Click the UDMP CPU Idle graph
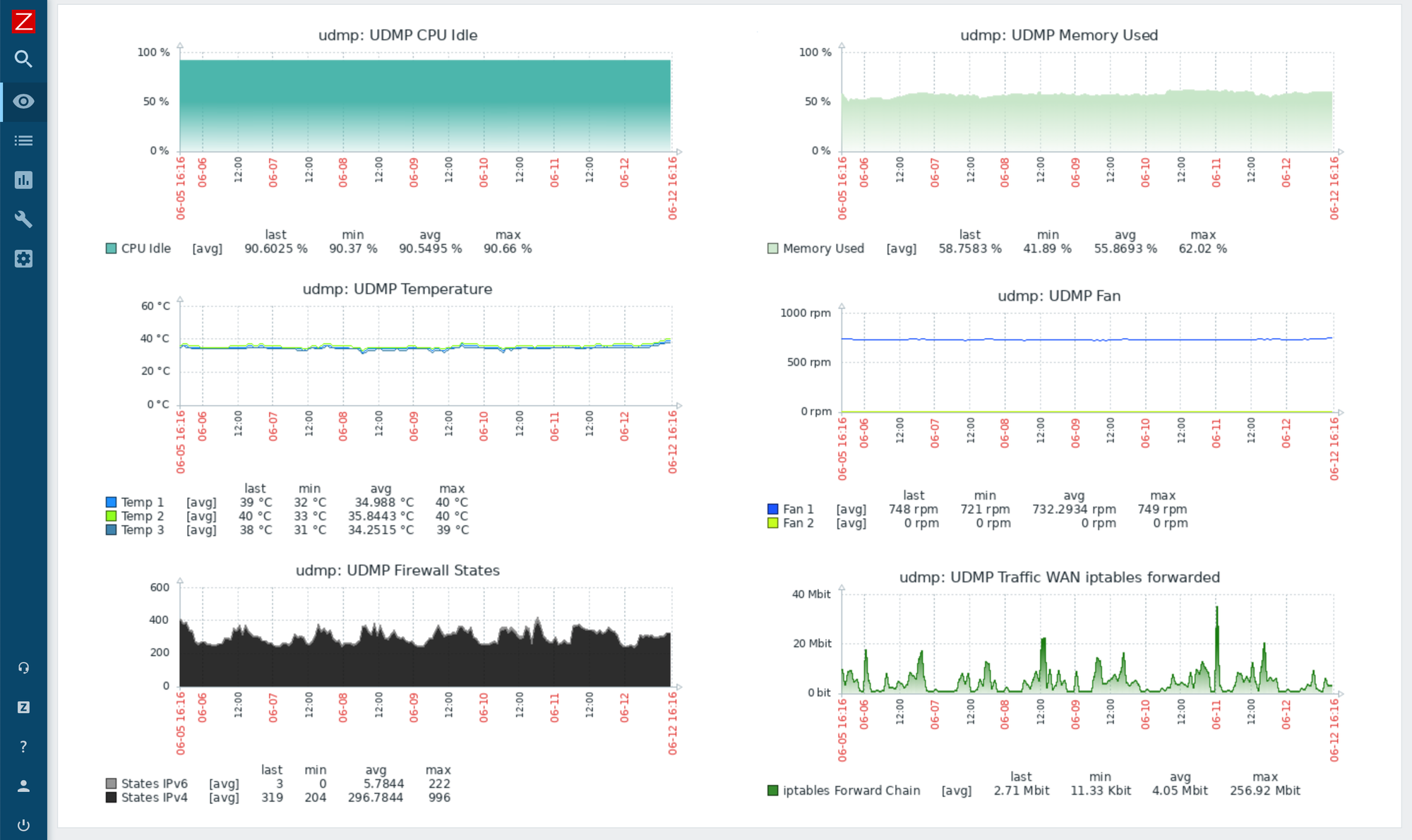1412x840 pixels. coord(424,106)
